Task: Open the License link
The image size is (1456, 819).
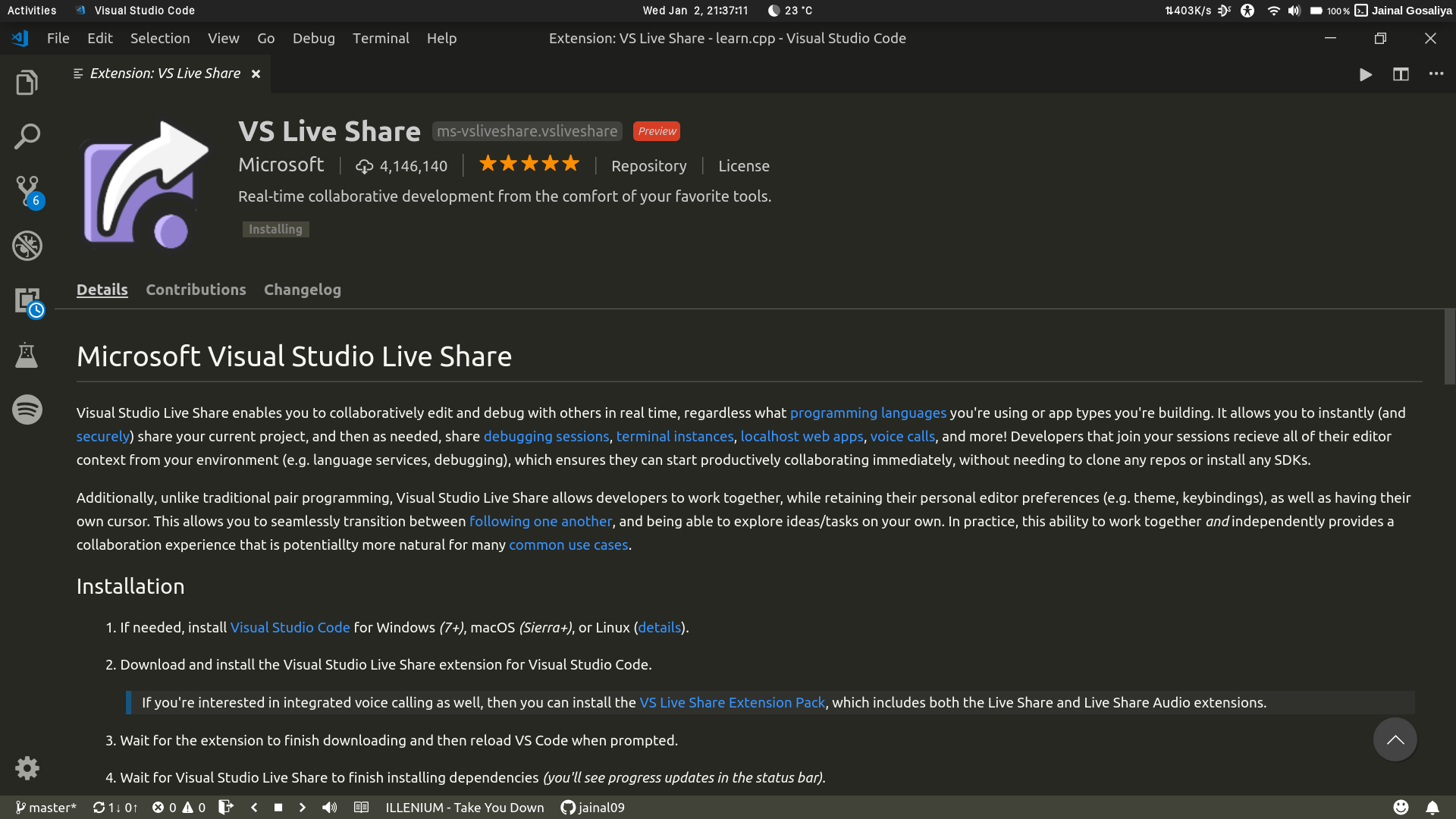Action: click(744, 165)
